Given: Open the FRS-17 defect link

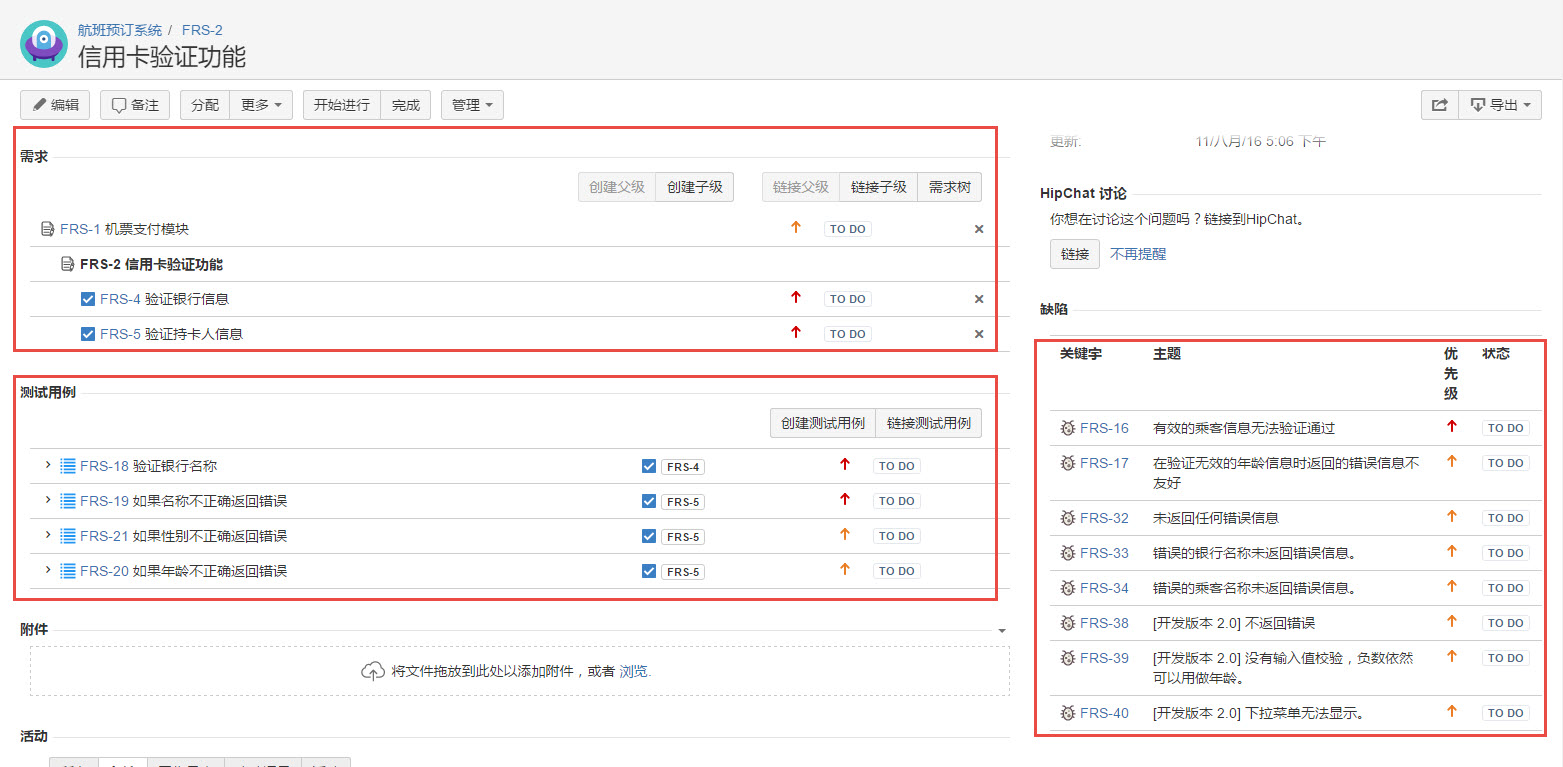Looking at the screenshot, I should coord(1104,463).
